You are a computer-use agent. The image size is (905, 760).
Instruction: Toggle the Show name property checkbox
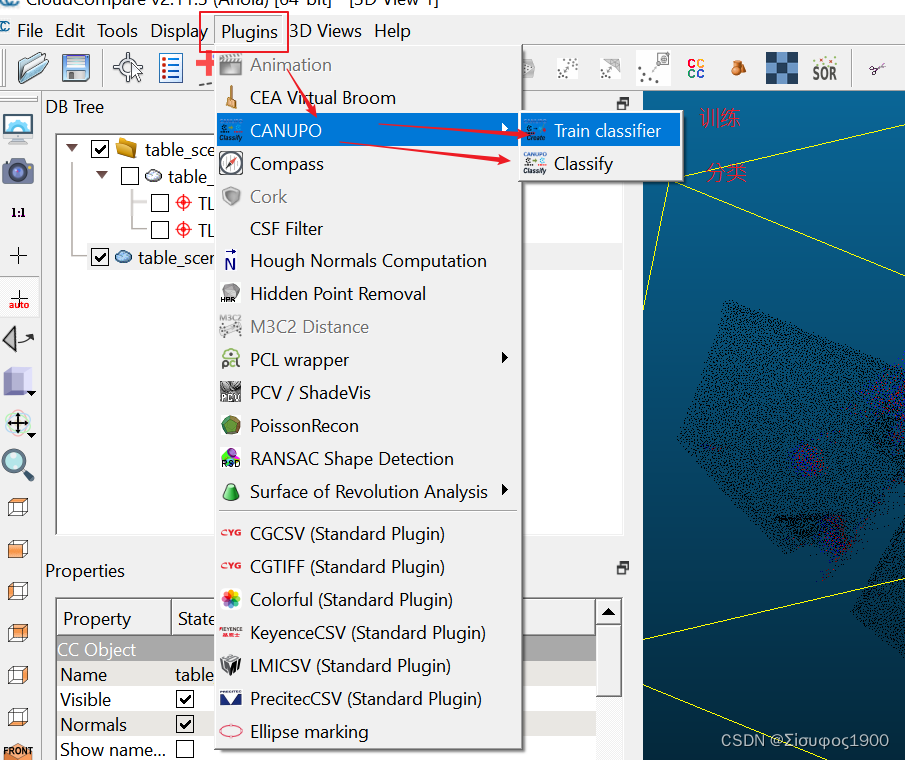[185, 749]
